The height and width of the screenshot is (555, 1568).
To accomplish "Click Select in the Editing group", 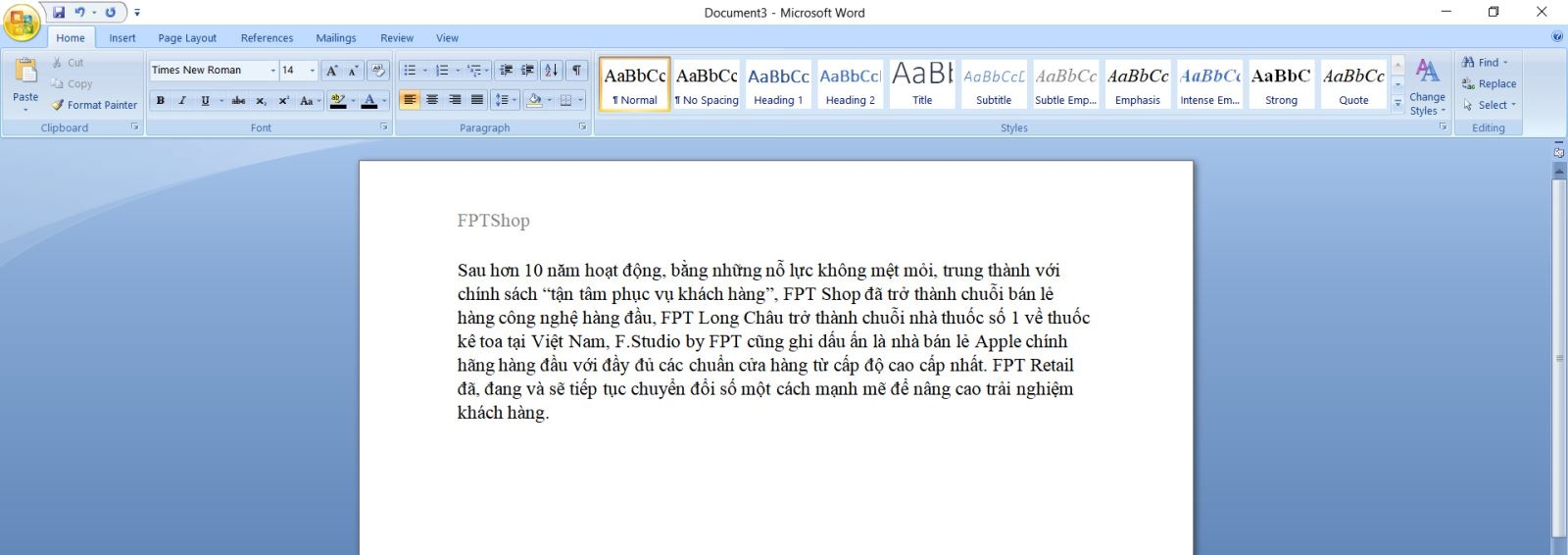I will click(1489, 105).
